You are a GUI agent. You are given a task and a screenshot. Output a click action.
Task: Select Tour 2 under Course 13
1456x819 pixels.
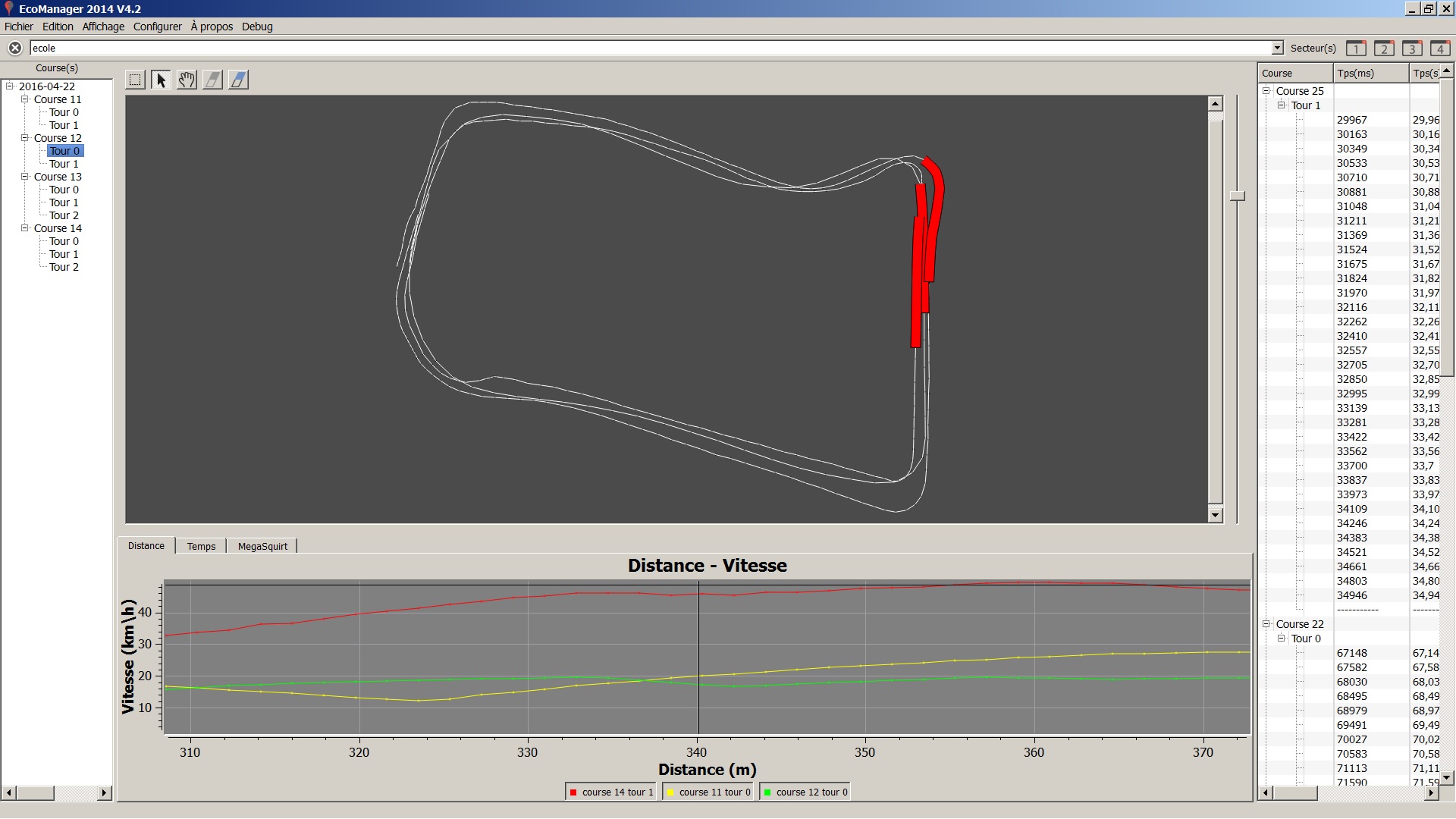64,215
